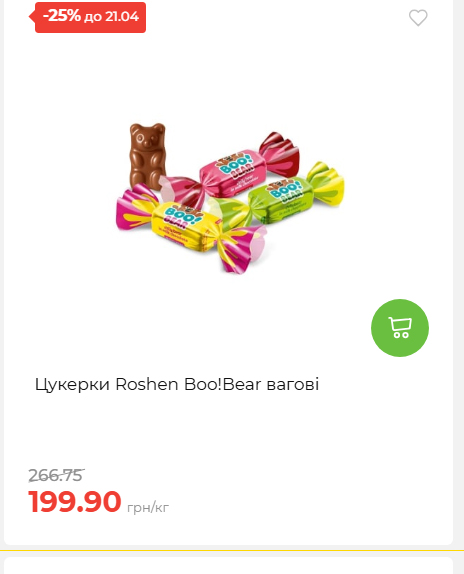Screen dimensions: 464x574
Task: Click the word Цукерки in title
Action: click(72, 385)
